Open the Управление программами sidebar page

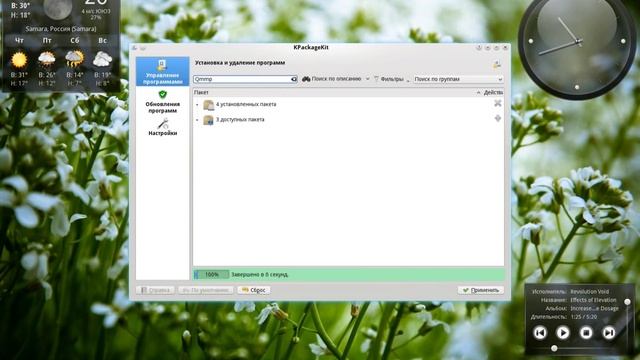click(x=162, y=71)
